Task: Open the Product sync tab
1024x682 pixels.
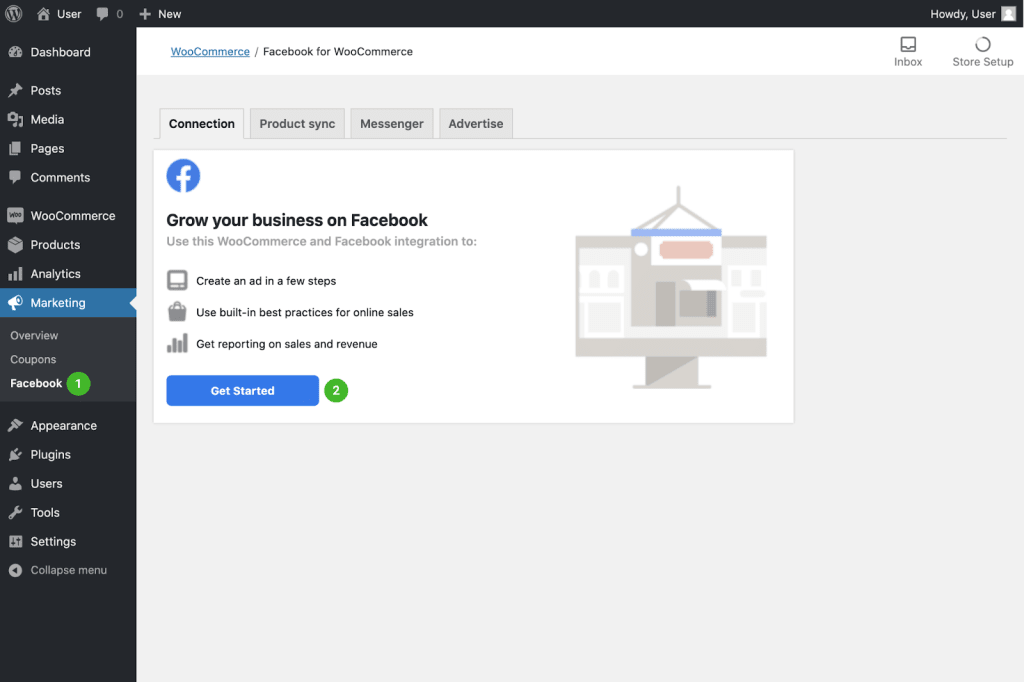Action: pos(297,123)
